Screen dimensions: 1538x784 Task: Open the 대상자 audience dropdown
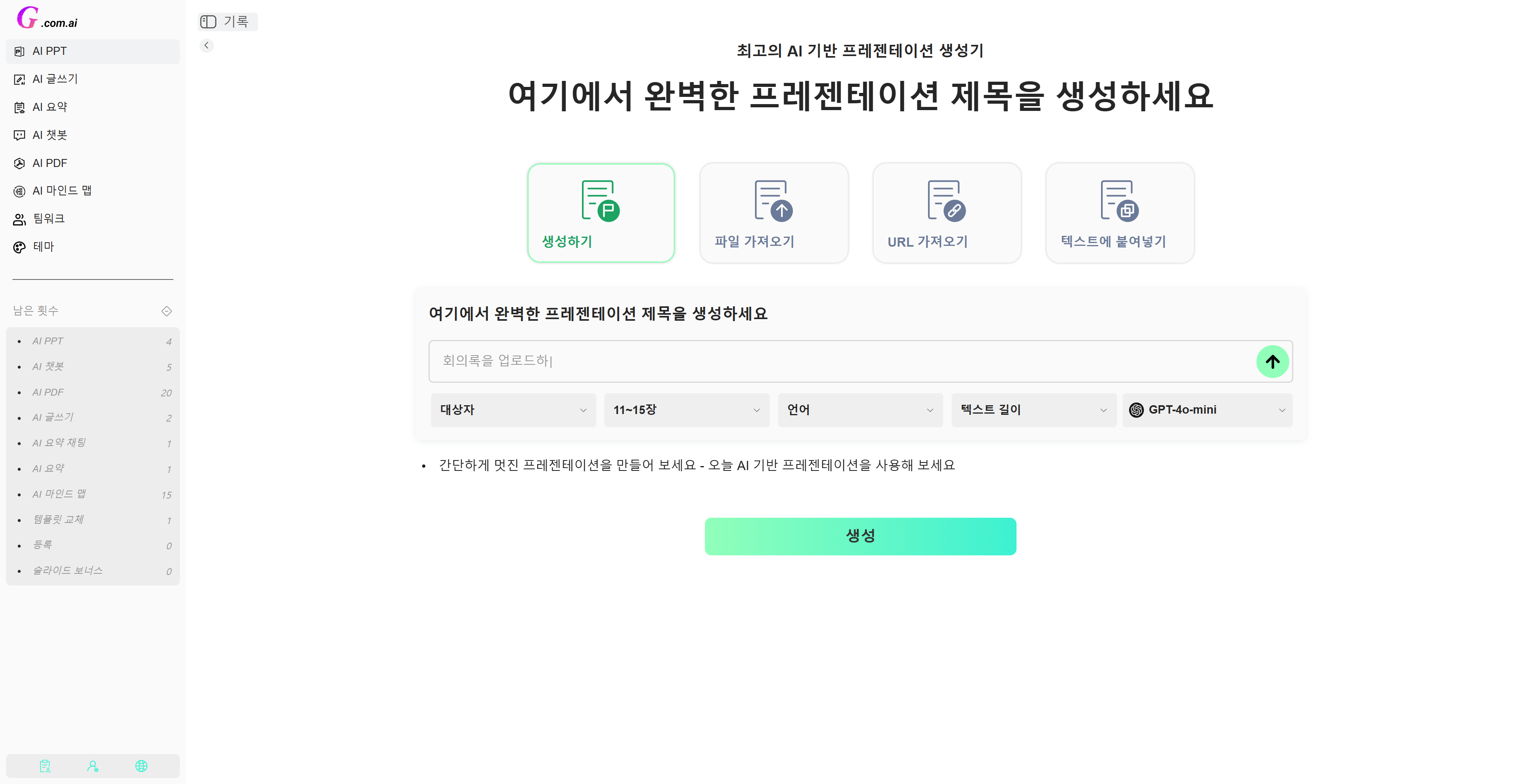coord(512,410)
